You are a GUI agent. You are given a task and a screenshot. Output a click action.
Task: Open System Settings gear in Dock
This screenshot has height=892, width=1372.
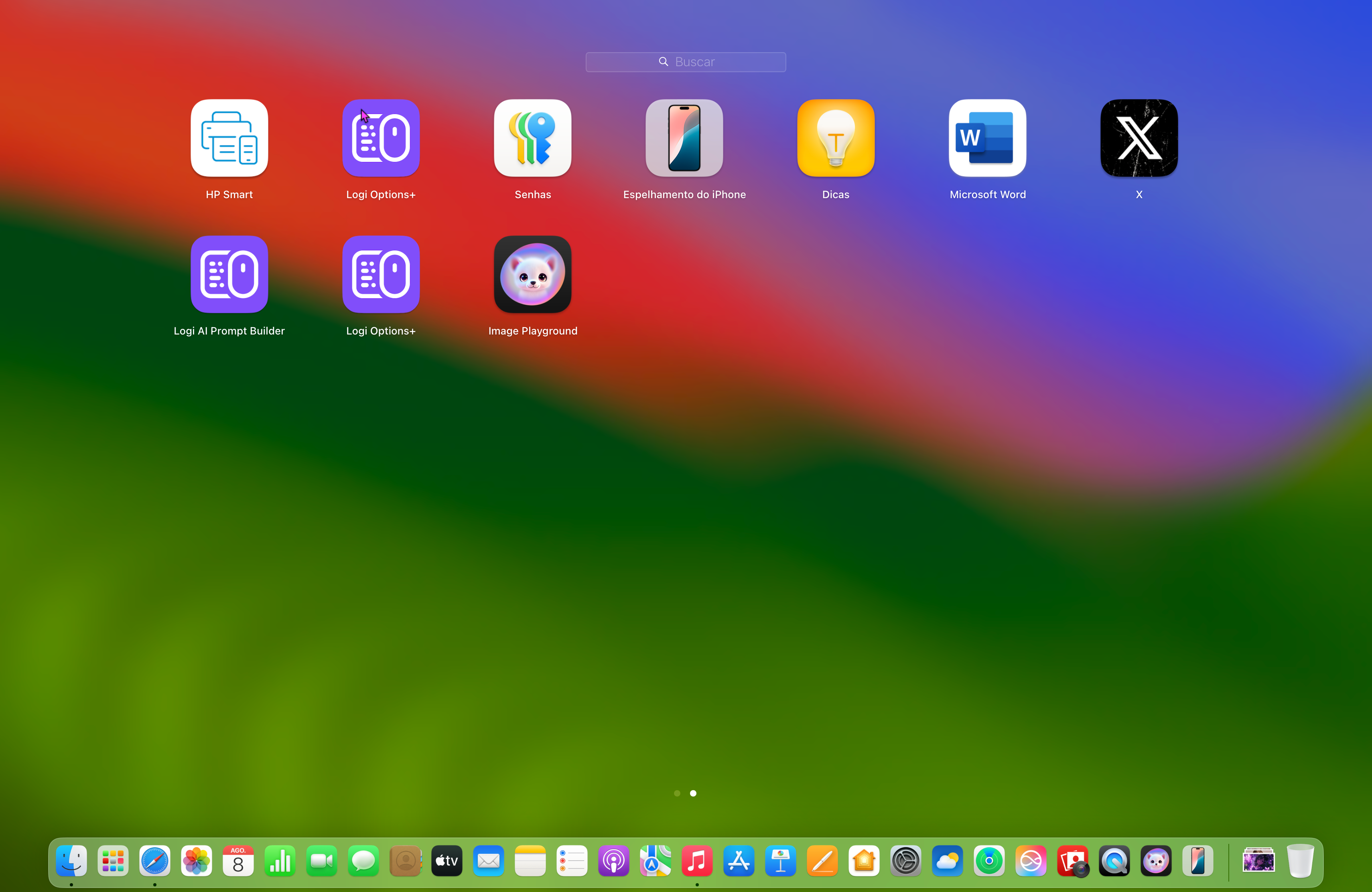click(905, 861)
